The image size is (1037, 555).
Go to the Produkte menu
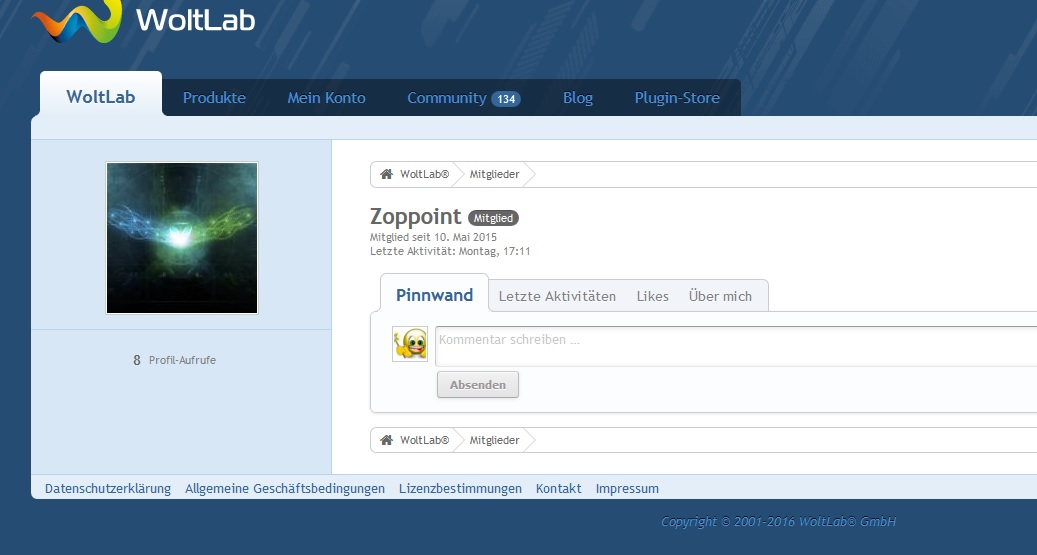coord(214,98)
